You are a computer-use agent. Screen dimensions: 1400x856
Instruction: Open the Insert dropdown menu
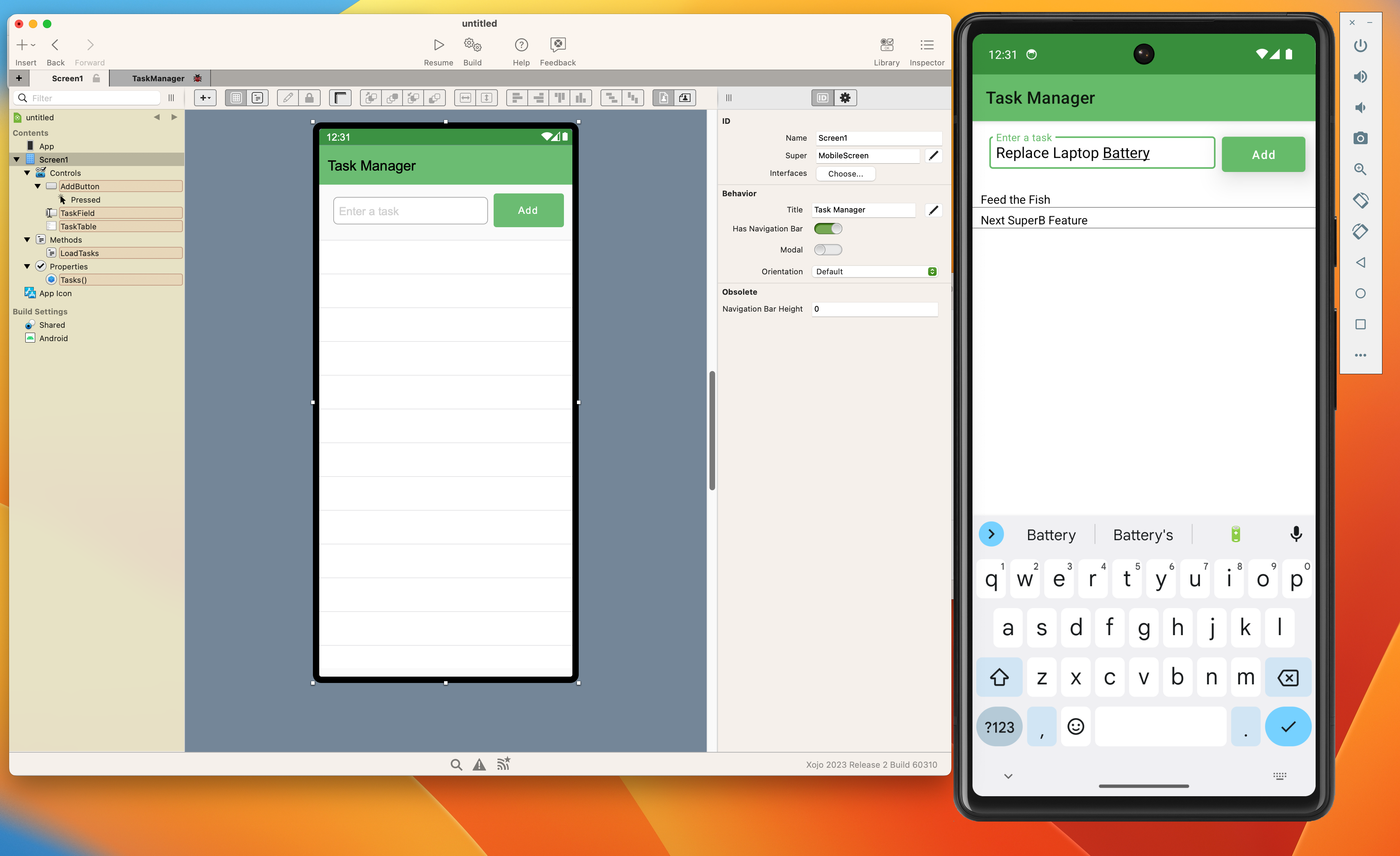coord(26,44)
